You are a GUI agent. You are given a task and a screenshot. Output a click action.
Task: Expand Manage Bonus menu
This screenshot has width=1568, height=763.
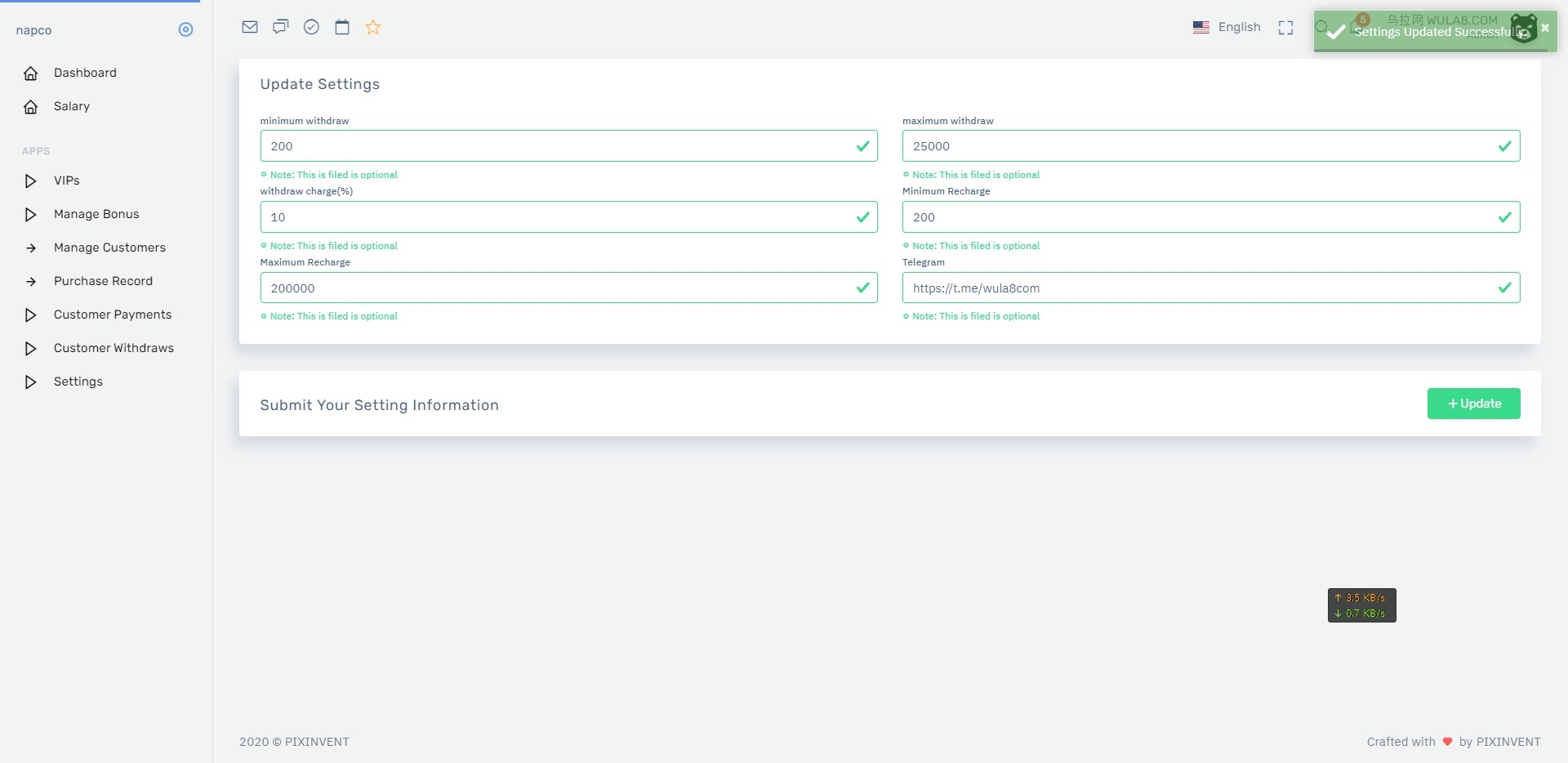click(96, 214)
